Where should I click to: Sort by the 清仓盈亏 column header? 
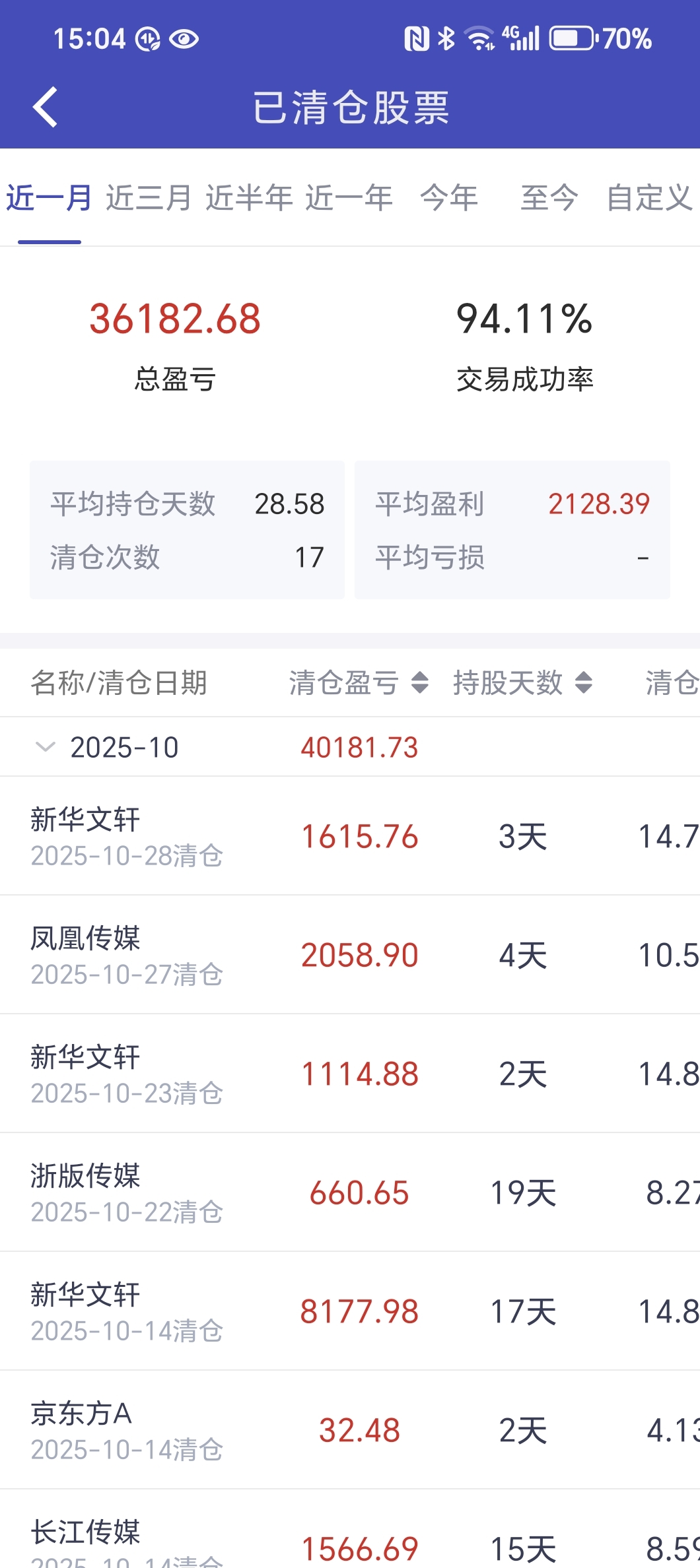(343, 682)
